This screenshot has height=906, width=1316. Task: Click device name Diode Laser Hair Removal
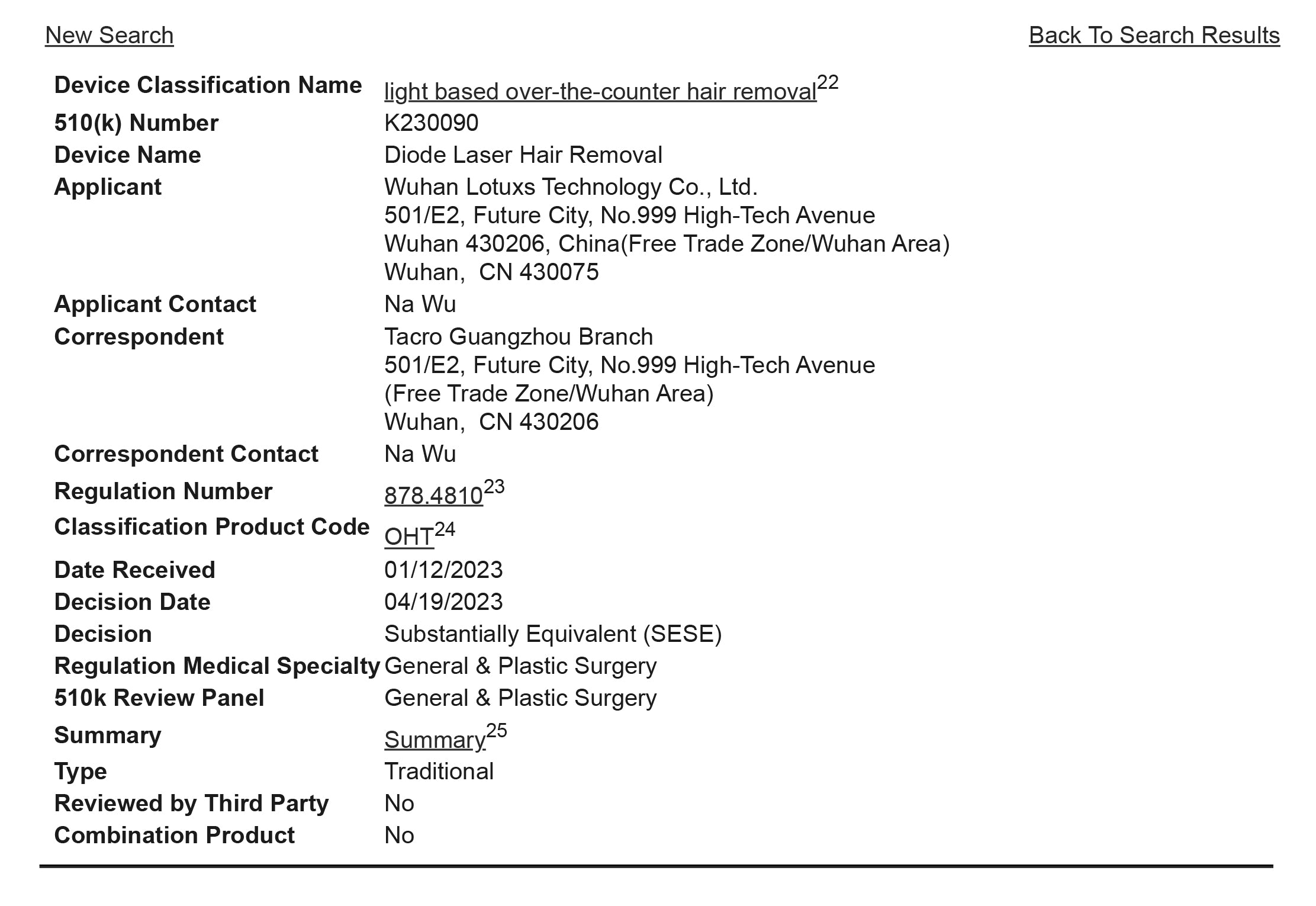pyautogui.click(x=523, y=155)
